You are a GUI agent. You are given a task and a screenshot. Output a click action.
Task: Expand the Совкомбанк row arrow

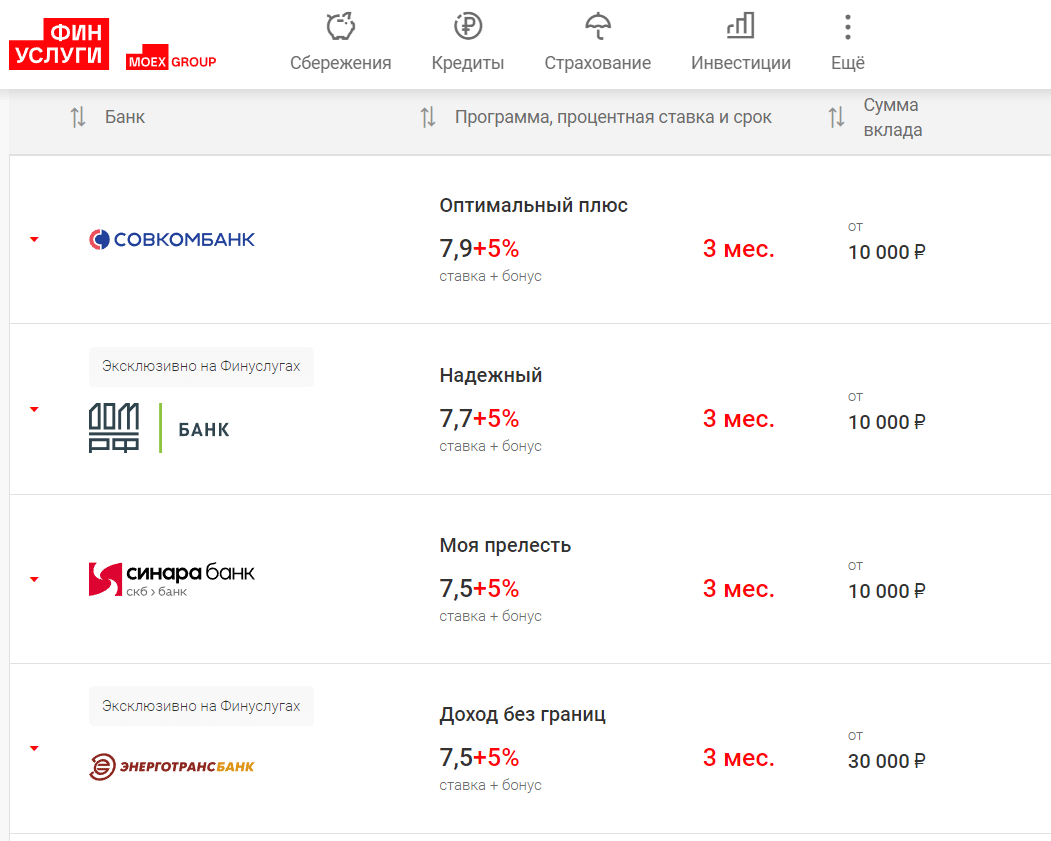[34, 239]
